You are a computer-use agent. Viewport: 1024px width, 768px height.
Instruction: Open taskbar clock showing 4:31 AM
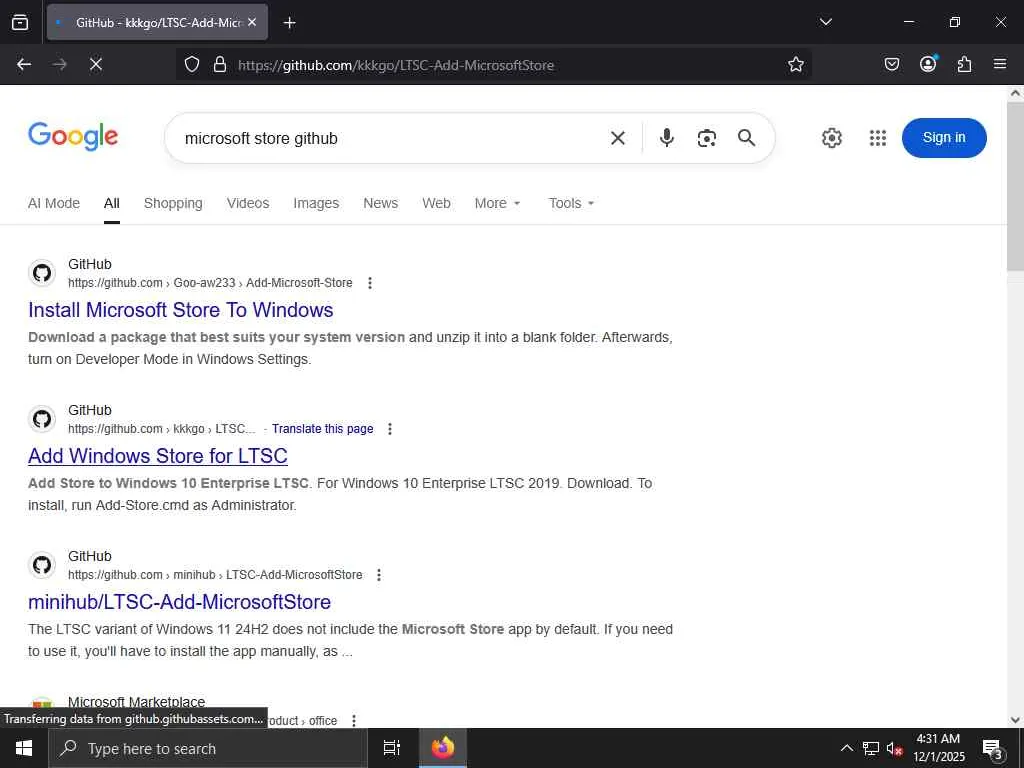point(938,748)
